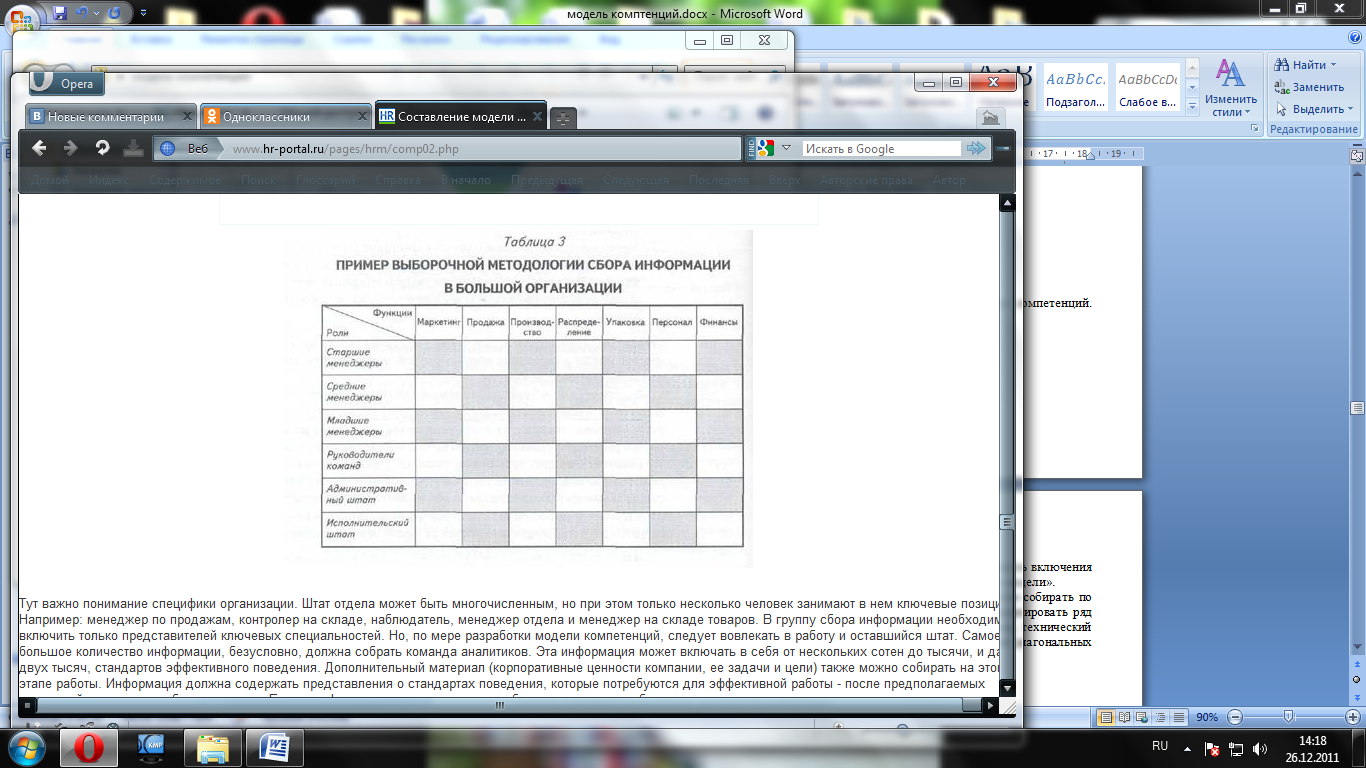Screen dimensions: 1366x768
Task: Click Найти in Word's editing group
Action: [1301, 65]
